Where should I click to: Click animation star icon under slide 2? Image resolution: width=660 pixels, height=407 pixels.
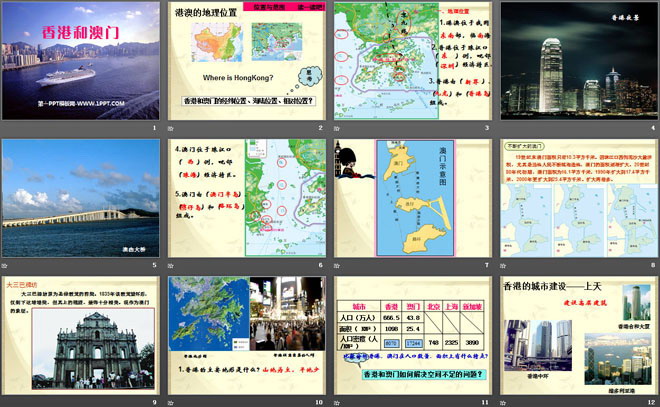tap(170, 128)
